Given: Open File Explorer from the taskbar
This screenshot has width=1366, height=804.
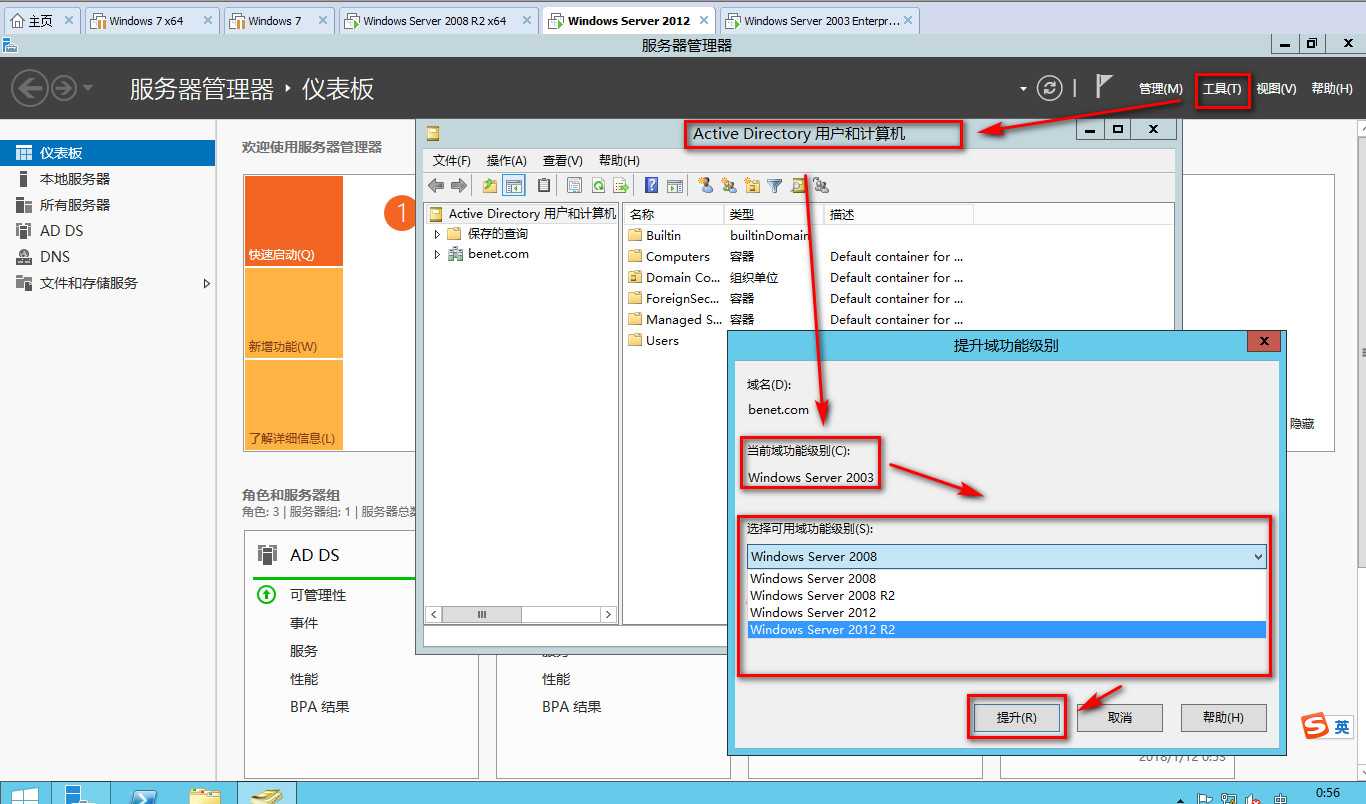Looking at the screenshot, I should pos(205,794).
